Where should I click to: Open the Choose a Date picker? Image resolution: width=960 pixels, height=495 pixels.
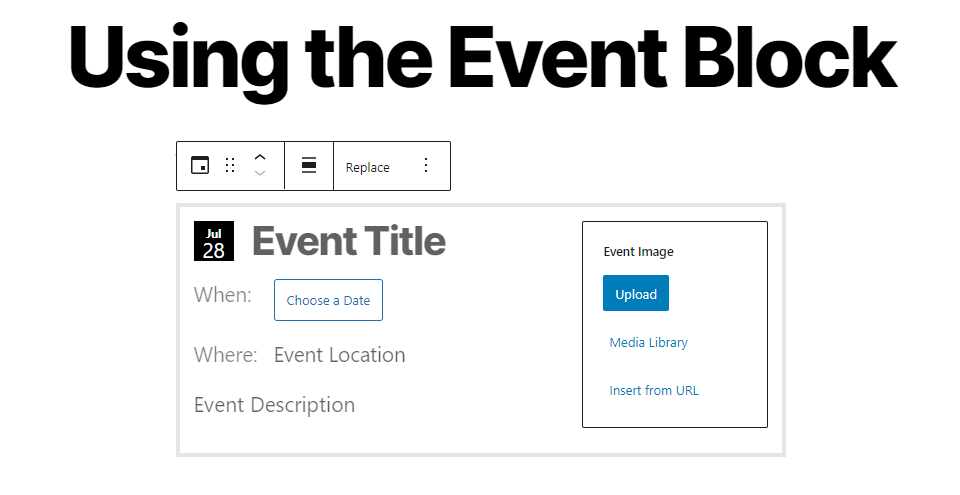328,300
